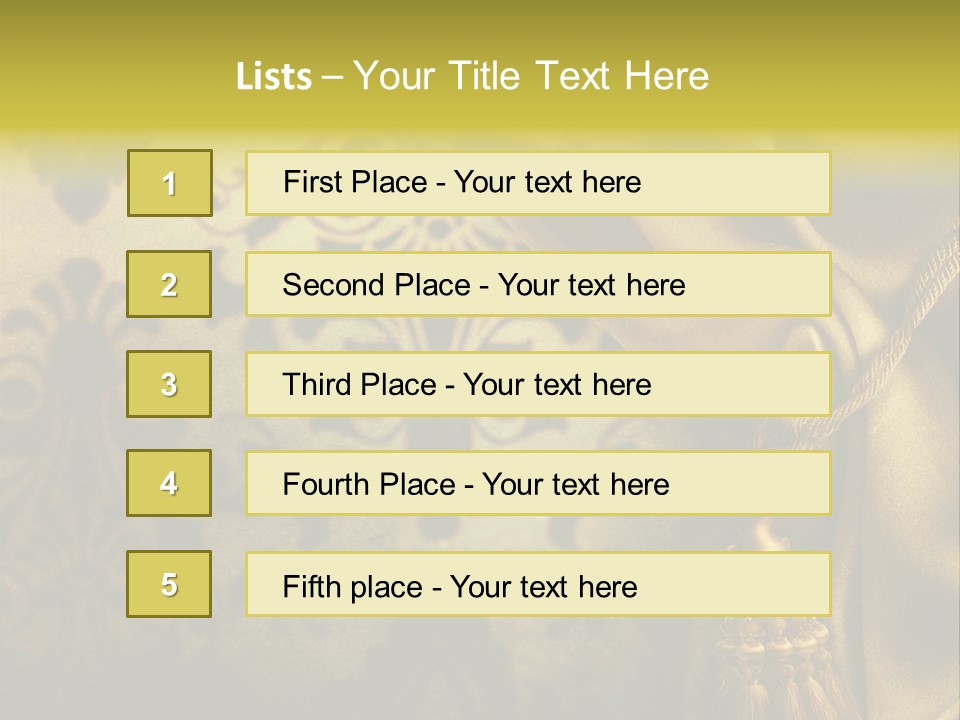
Task: Click the "Fifth place" wording
Action: [353, 586]
